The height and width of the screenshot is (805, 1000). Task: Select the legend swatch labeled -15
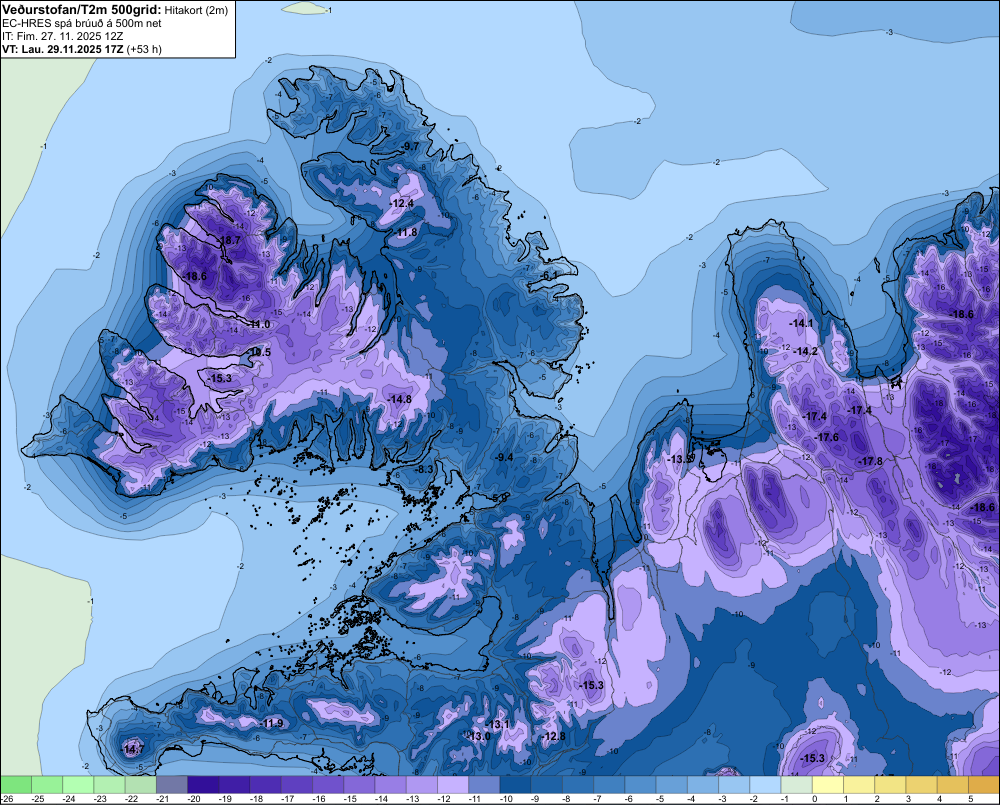[x=359, y=785]
